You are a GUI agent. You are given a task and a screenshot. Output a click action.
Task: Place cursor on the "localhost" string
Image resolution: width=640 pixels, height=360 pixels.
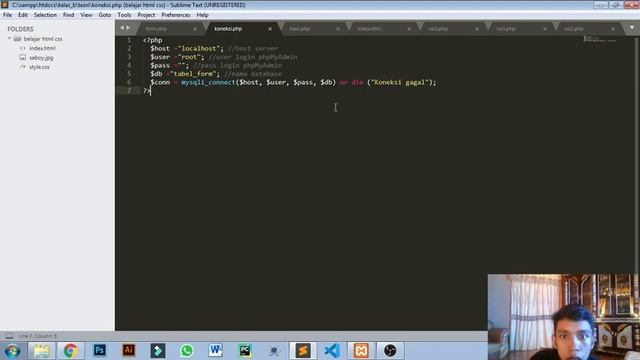[x=199, y=48]
